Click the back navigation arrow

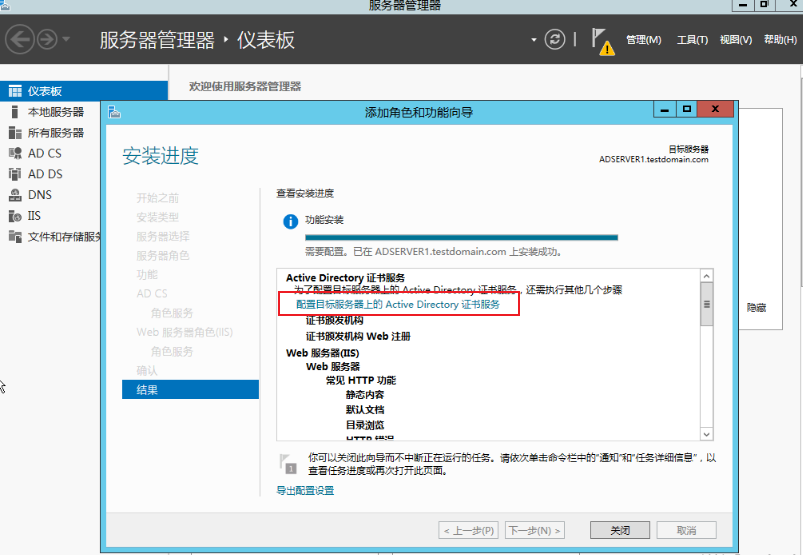point(19,39)
